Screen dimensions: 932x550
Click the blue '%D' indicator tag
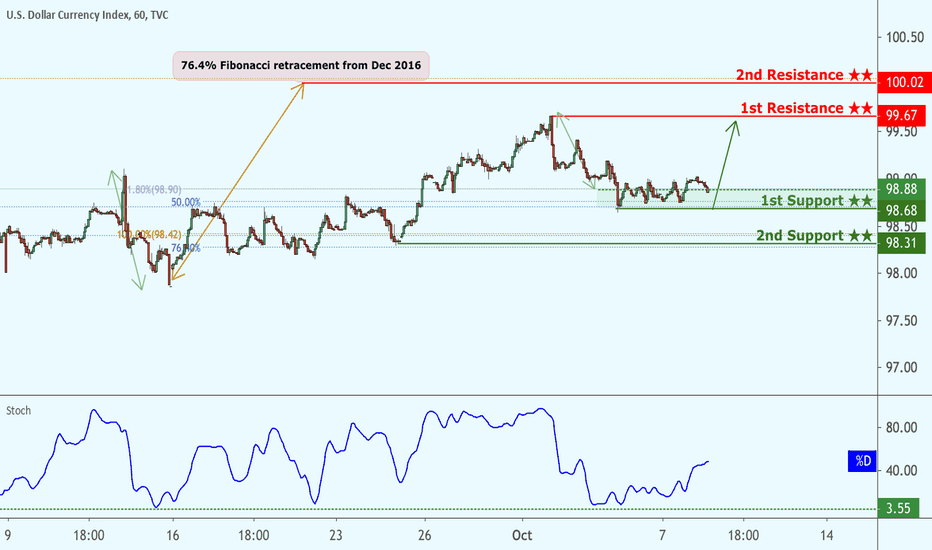[x=862, y=461]
